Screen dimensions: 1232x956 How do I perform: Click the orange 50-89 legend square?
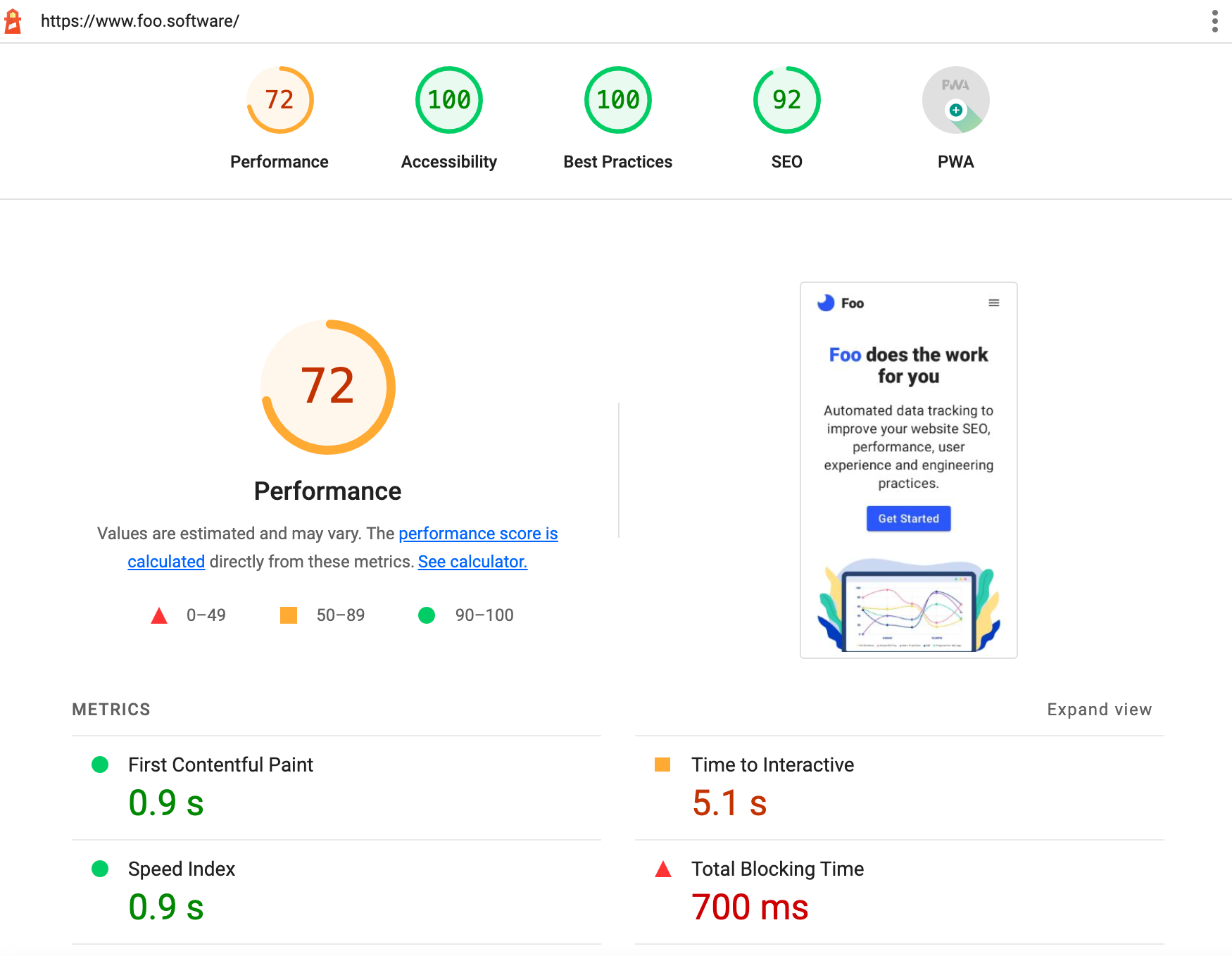point(289,615)
